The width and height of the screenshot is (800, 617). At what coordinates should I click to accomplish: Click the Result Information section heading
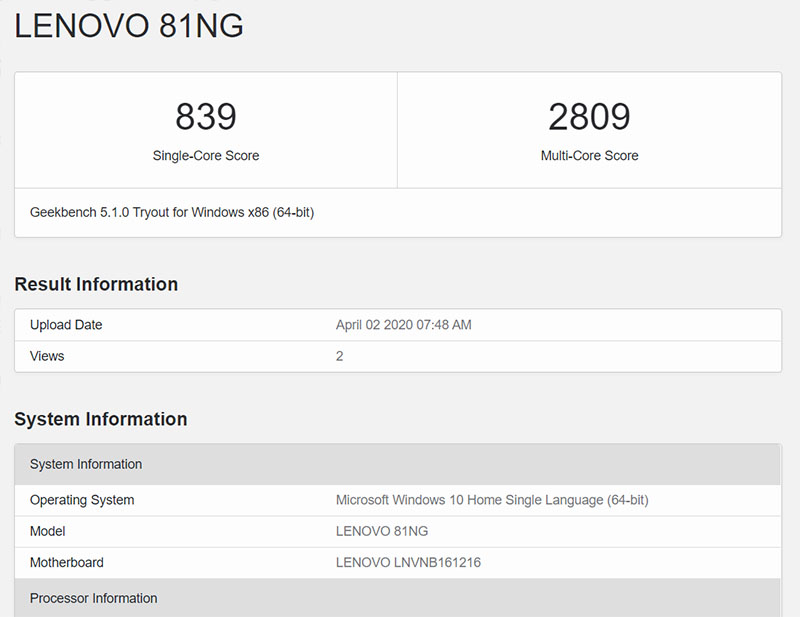coord(96,284)
